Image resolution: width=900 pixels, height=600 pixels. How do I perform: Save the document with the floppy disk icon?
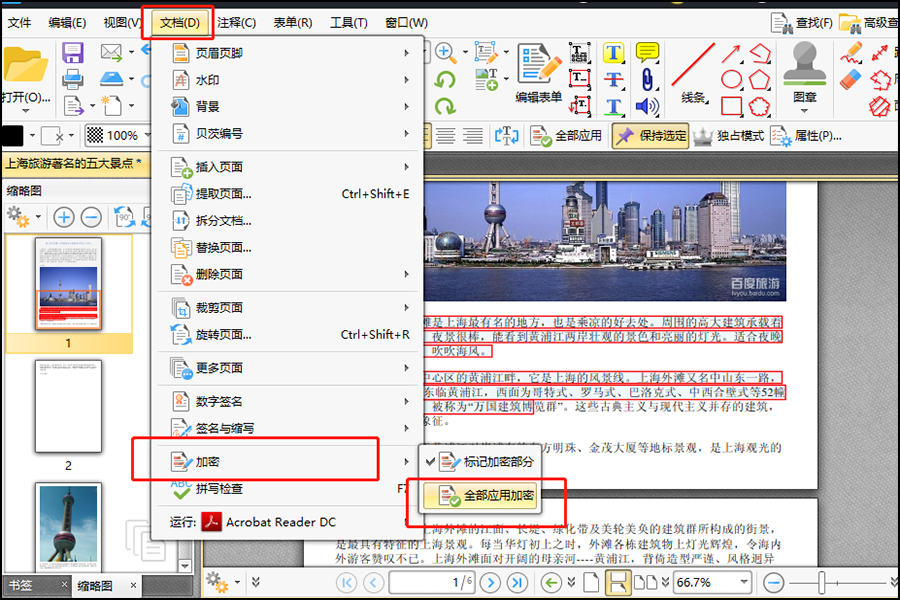73,53
